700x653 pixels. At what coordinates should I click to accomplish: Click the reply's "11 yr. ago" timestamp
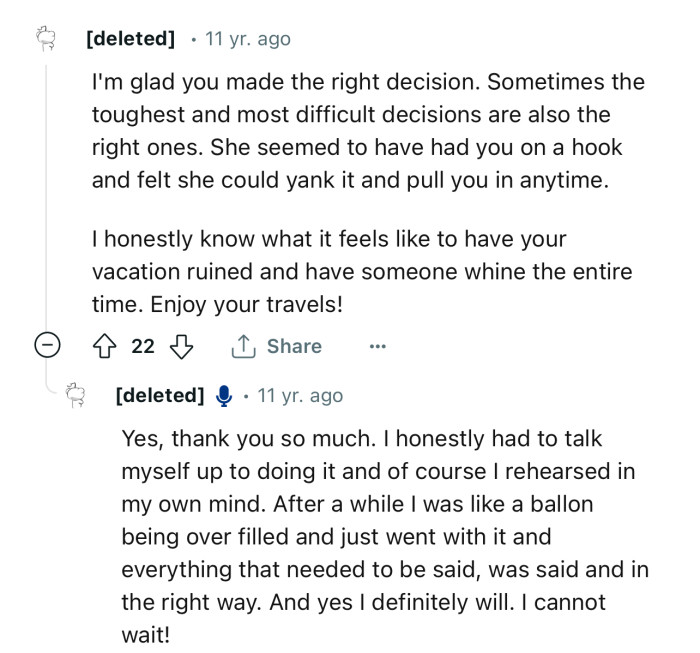coord(300,395)
